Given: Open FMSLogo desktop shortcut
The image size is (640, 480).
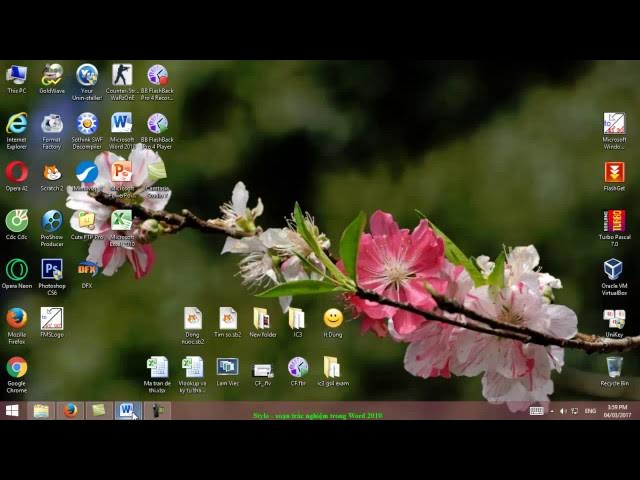Looking at the screenshot, I should point(52,322).
